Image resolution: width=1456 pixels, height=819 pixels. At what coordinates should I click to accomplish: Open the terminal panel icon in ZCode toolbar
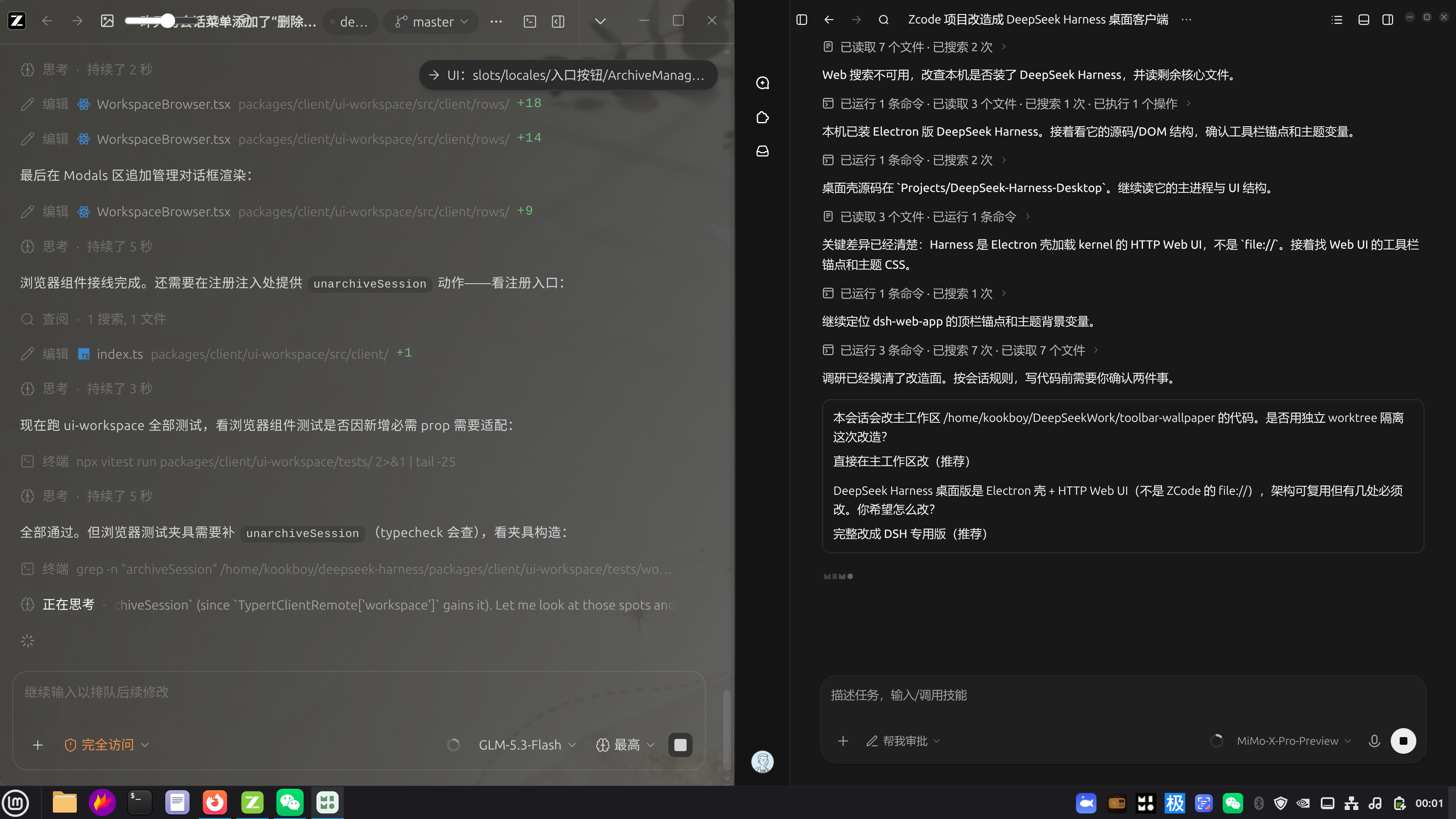pos(530,21)
